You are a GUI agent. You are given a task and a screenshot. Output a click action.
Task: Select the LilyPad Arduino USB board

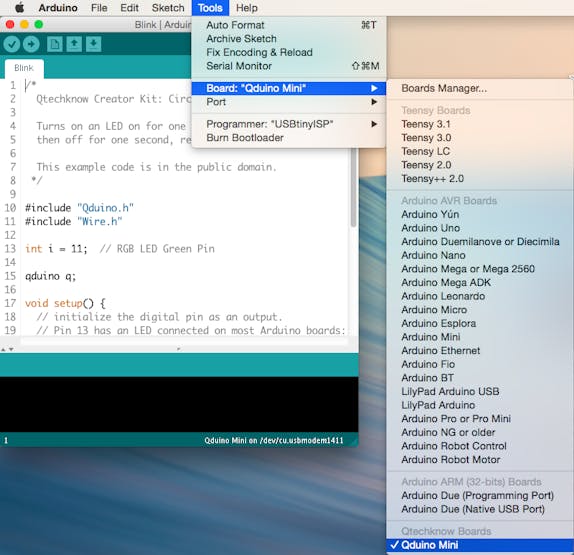coord(480,391)
